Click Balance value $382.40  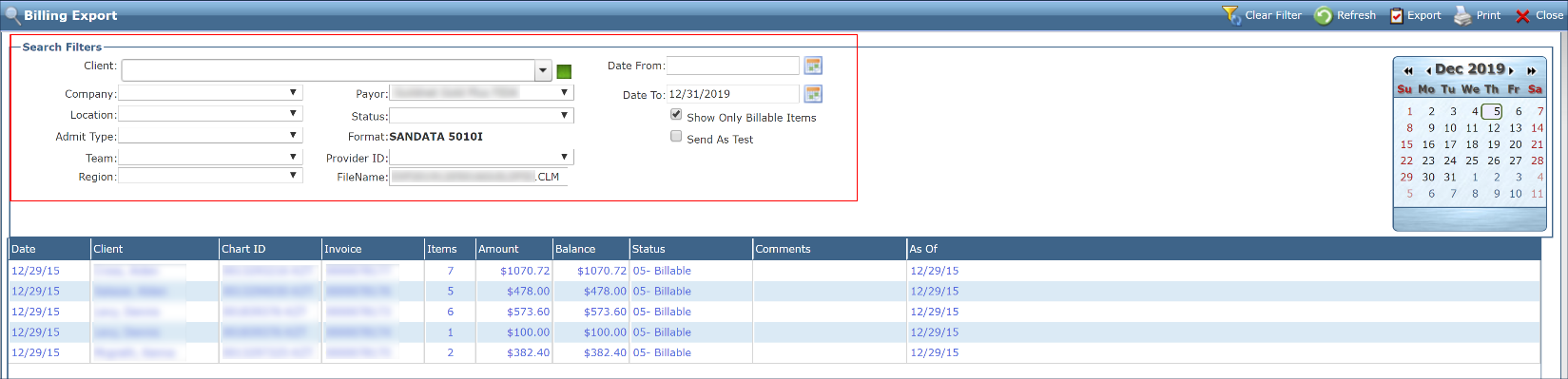tap(605, 352)
